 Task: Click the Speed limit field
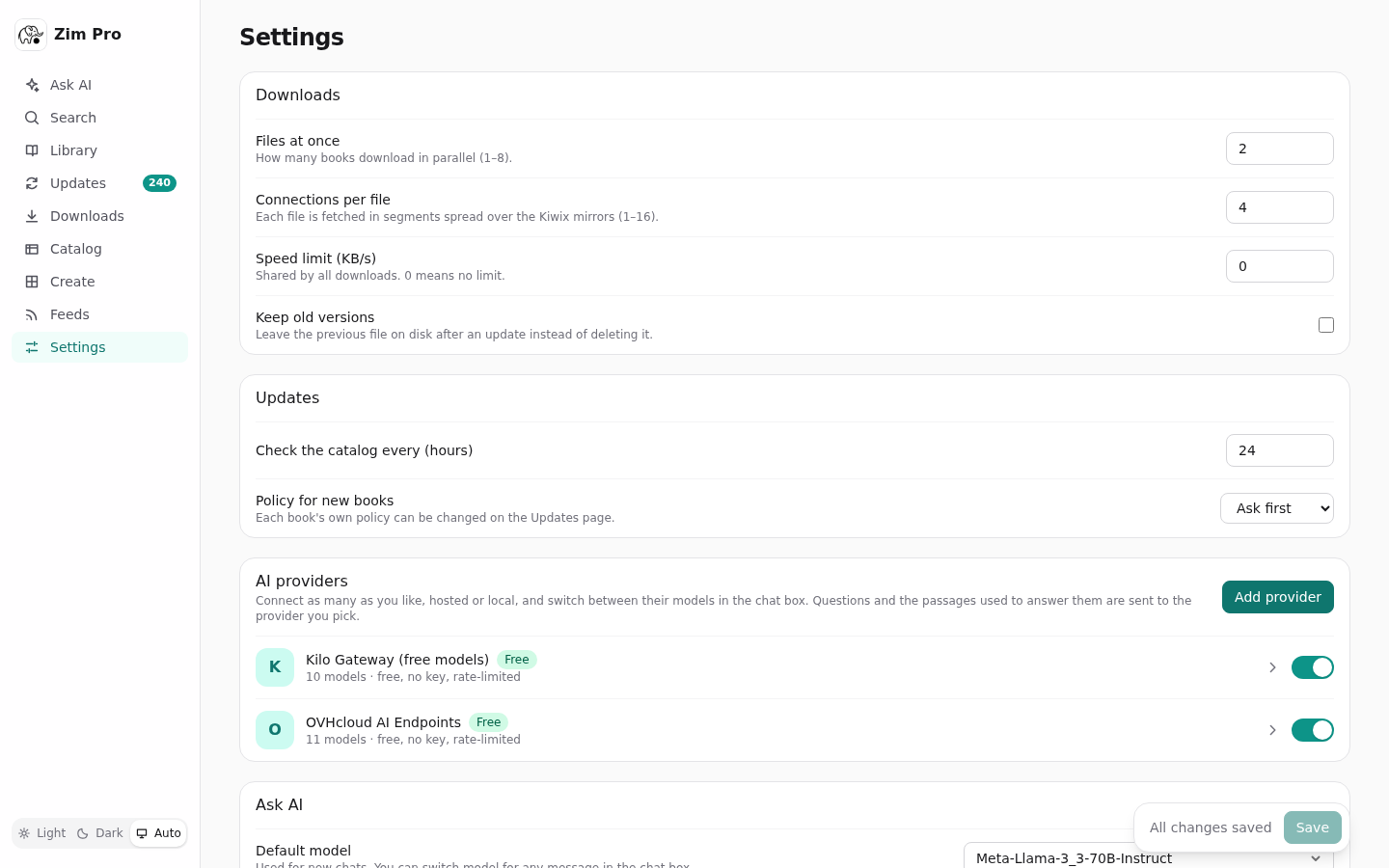(x=1280, y=266)
